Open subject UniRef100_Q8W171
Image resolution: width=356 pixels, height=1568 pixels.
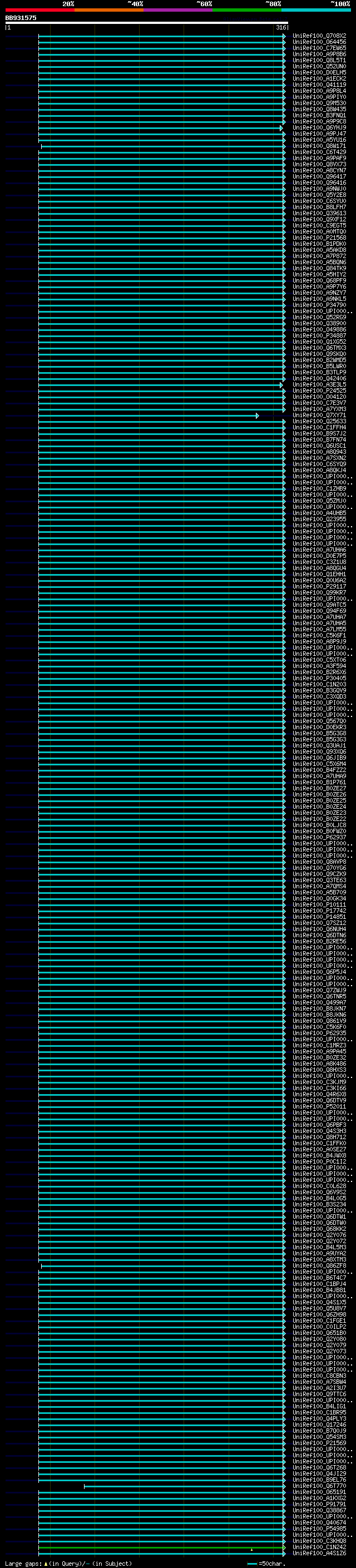tap(319, 146)
